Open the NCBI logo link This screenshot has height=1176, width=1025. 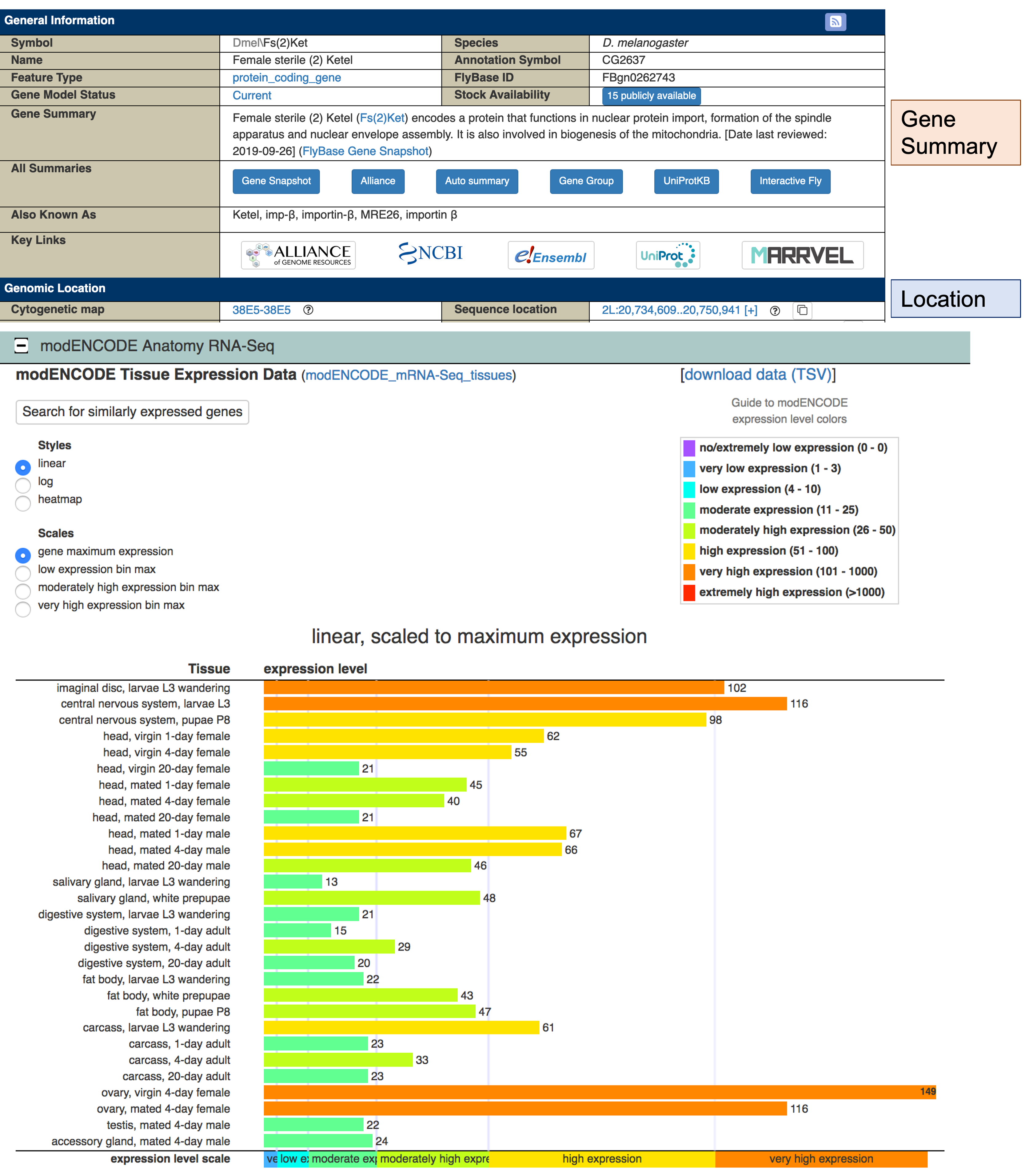coord(430,253)
